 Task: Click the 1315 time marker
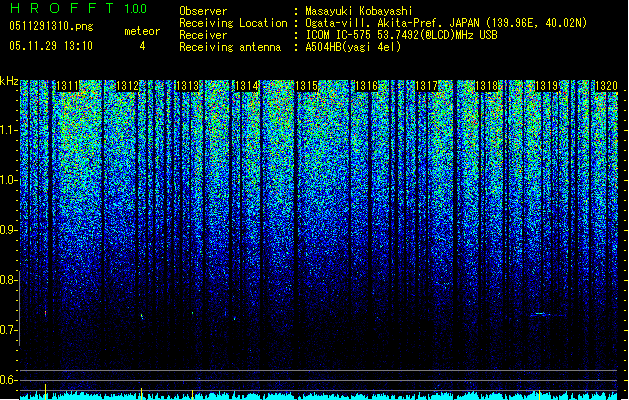click(307, 86)
